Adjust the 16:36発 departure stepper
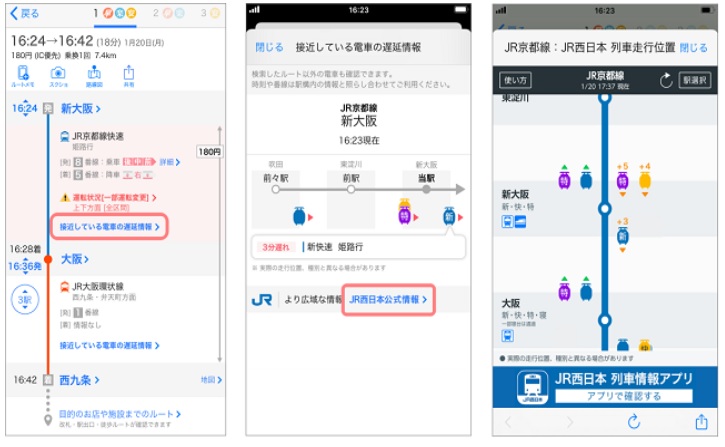Image resolution: width=725 pixels, height=447 pixels. tap(25, 266)
